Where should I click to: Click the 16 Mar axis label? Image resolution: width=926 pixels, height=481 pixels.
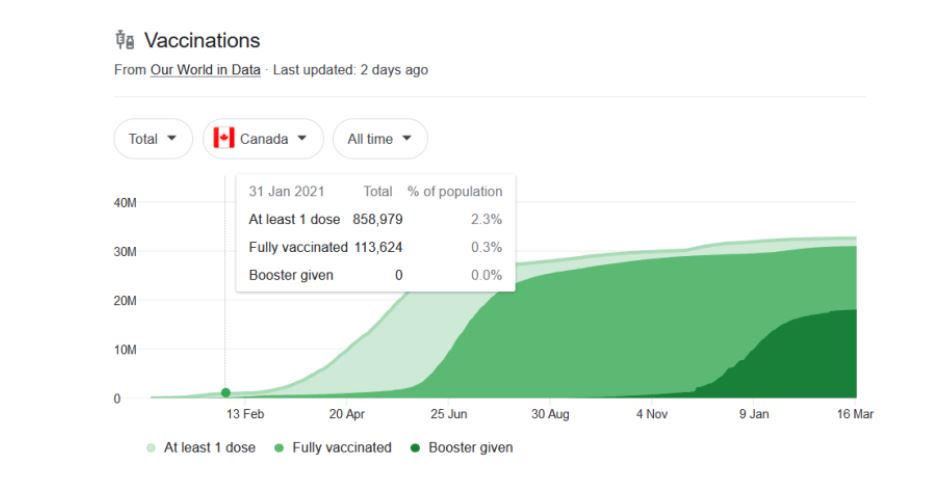[x=854, y=414]
